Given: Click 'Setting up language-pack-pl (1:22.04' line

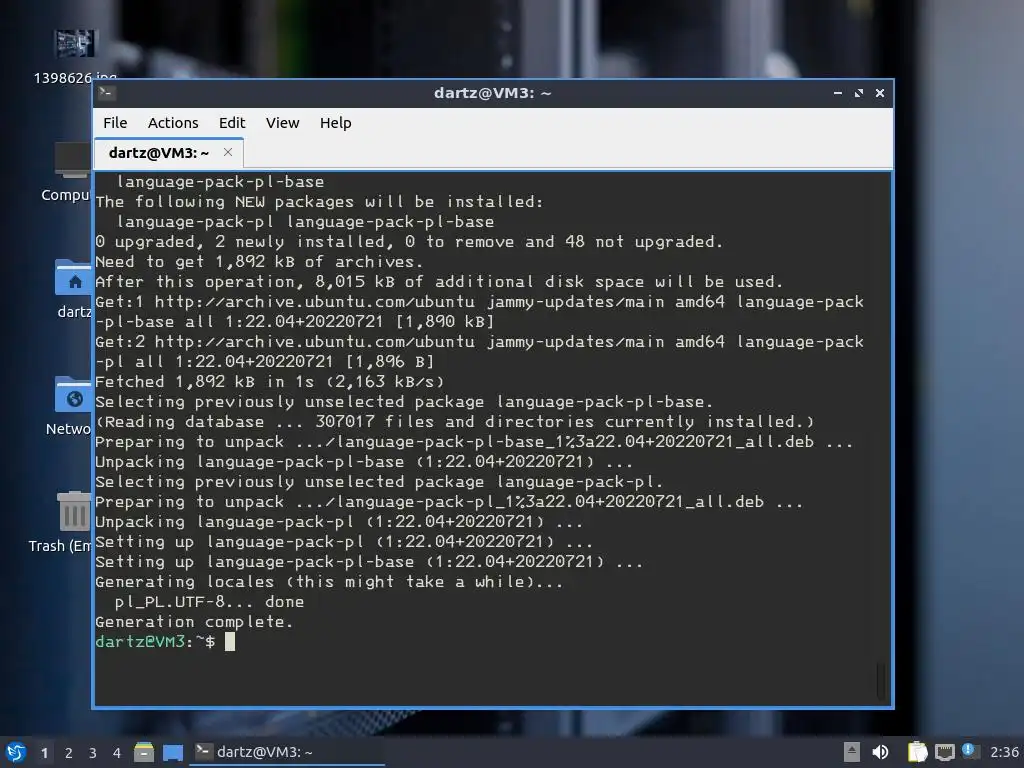Looking at the screenshot, I should (344, 542).
